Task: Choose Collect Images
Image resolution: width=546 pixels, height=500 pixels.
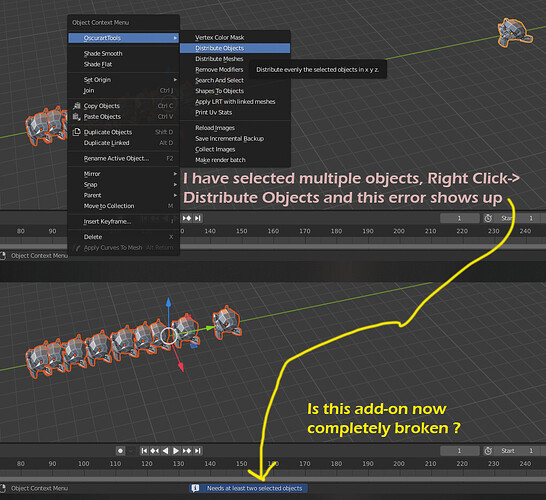Action: (x=235, y=149)
